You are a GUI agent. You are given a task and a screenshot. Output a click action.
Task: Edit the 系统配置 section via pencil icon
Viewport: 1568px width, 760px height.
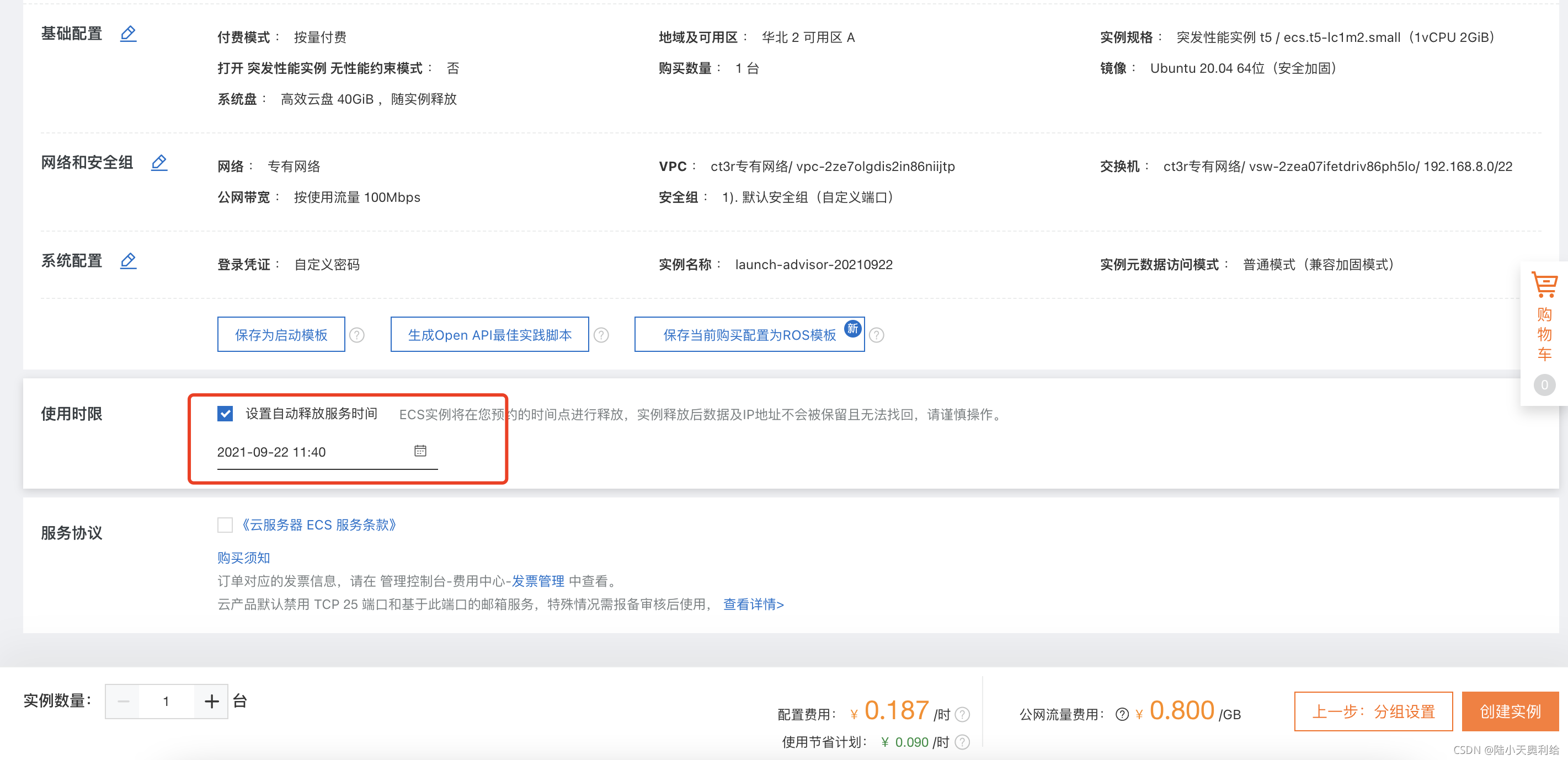click(128, 261)
